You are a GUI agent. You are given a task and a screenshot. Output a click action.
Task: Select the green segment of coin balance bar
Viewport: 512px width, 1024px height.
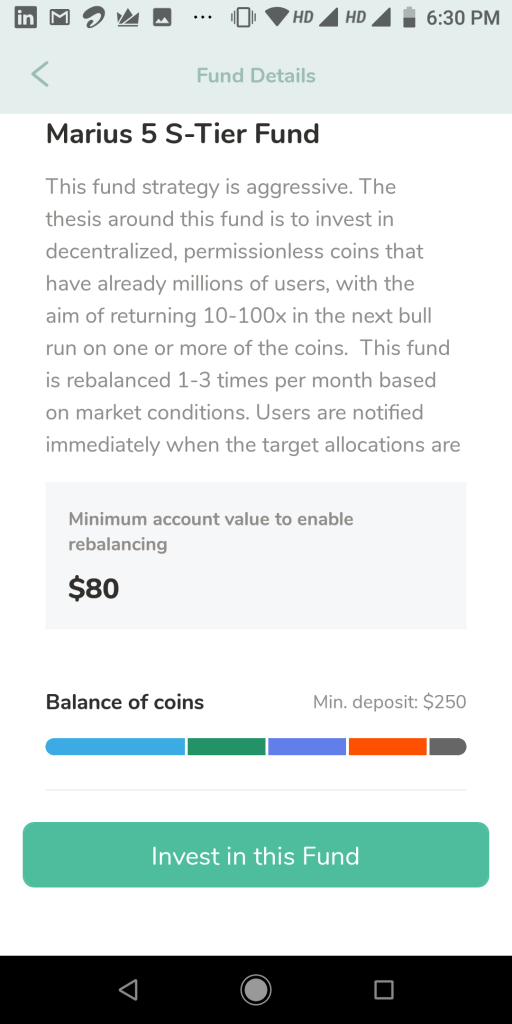pyautogui.click(x=227, y=746)
